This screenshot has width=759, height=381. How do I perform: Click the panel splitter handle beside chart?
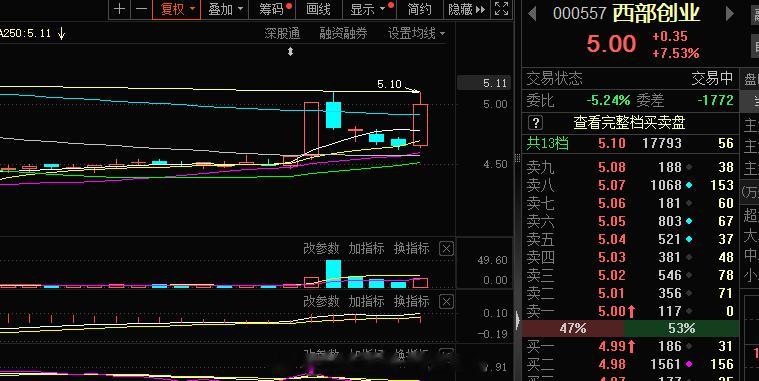(x=517, y=158)
